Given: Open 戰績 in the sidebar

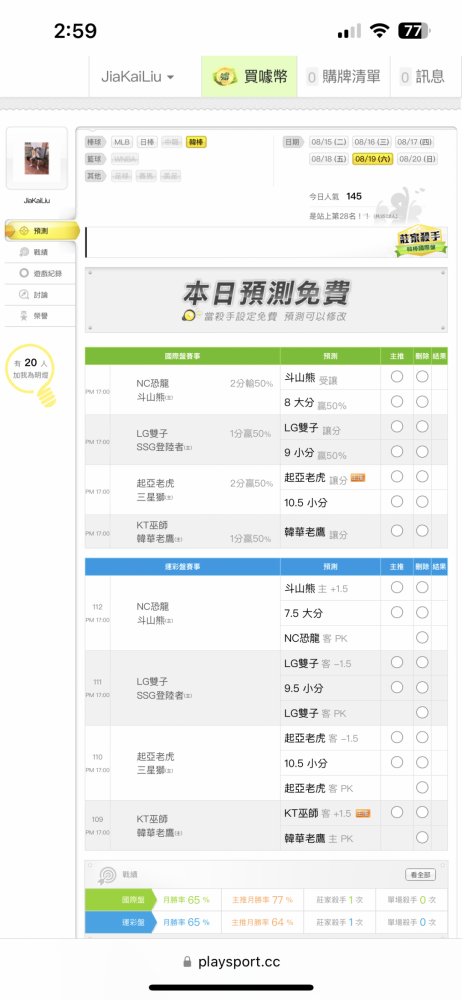Looking at the screenshot, I should pos(40,253).
